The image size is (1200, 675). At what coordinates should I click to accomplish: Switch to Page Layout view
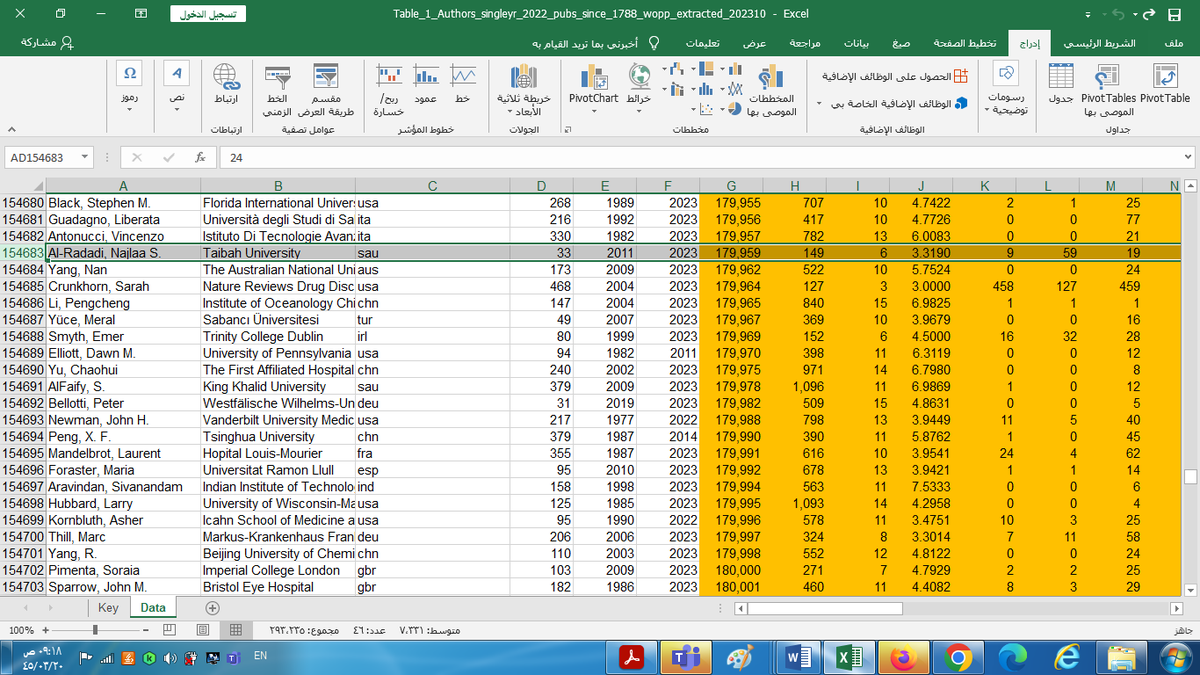click(x=203, y=631)
